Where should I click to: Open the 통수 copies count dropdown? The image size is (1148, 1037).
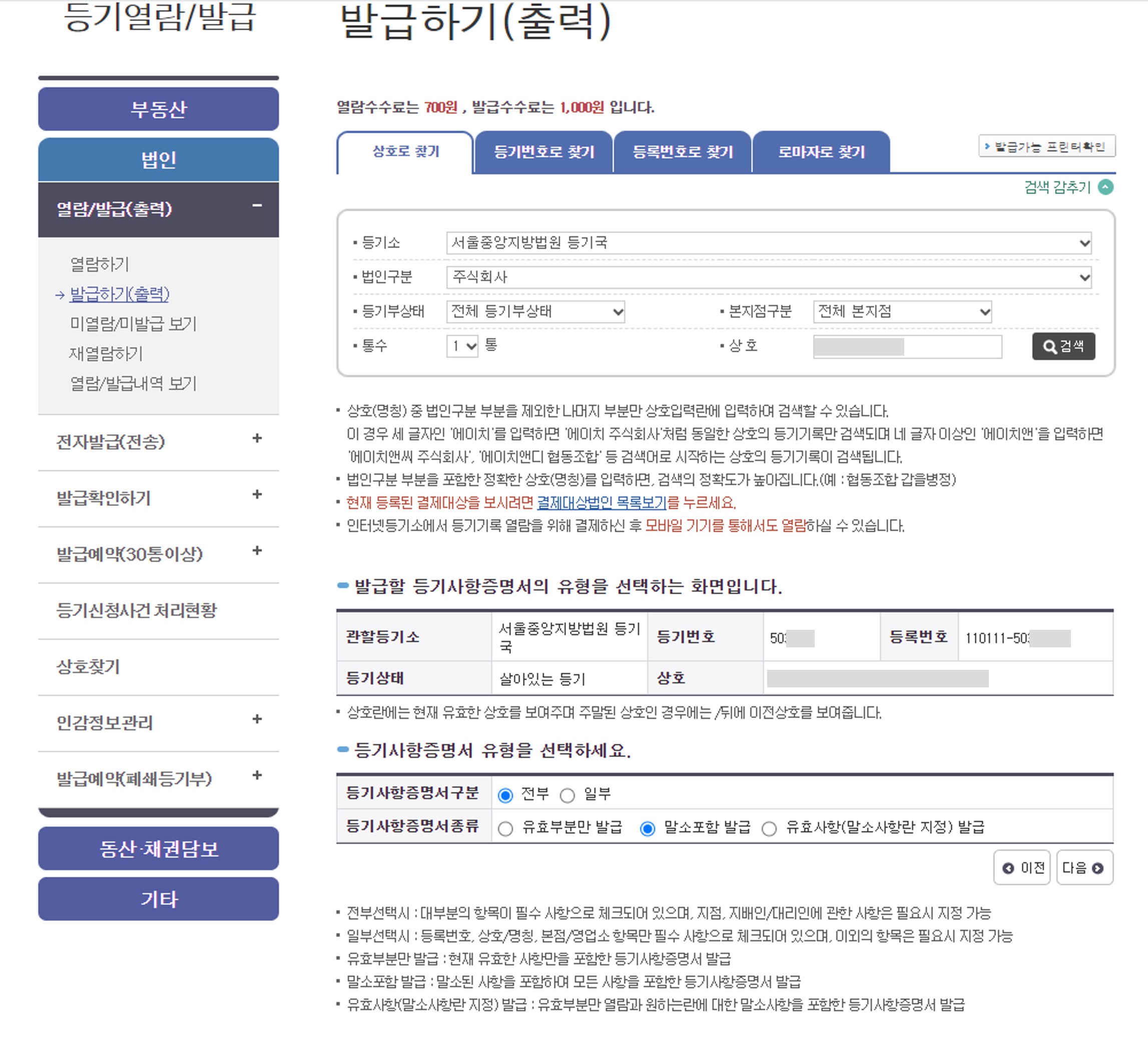pyautogui.click(x=462, y=346)
